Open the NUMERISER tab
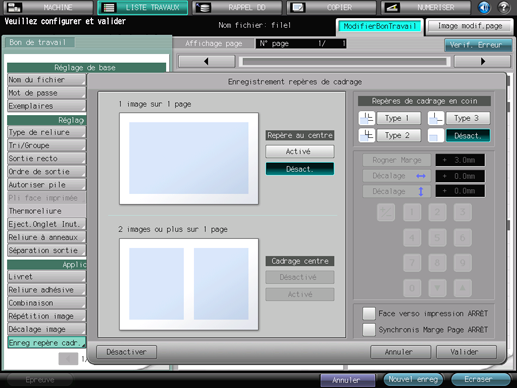 [426, 7]
